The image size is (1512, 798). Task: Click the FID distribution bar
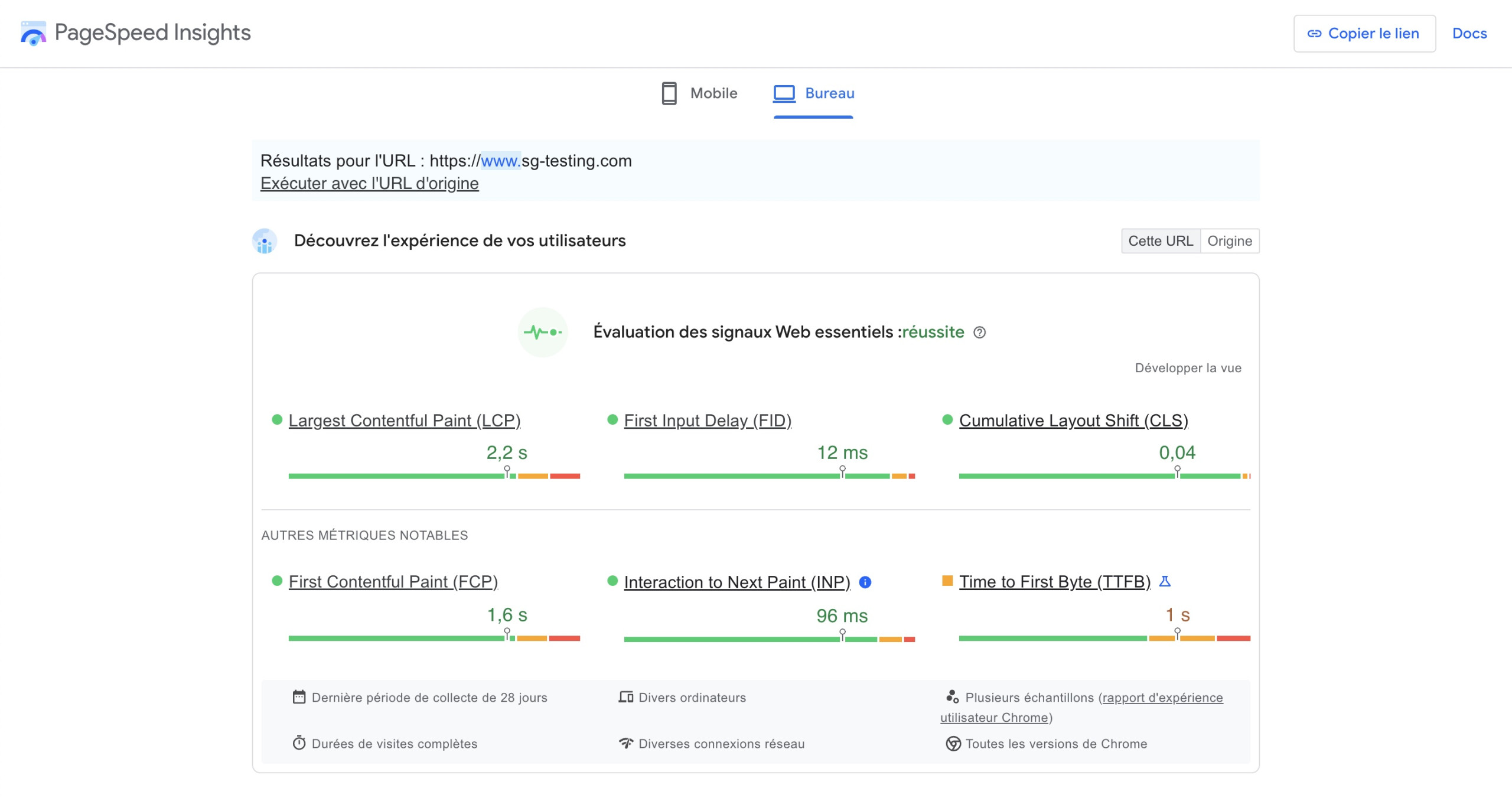coord(770,476)
